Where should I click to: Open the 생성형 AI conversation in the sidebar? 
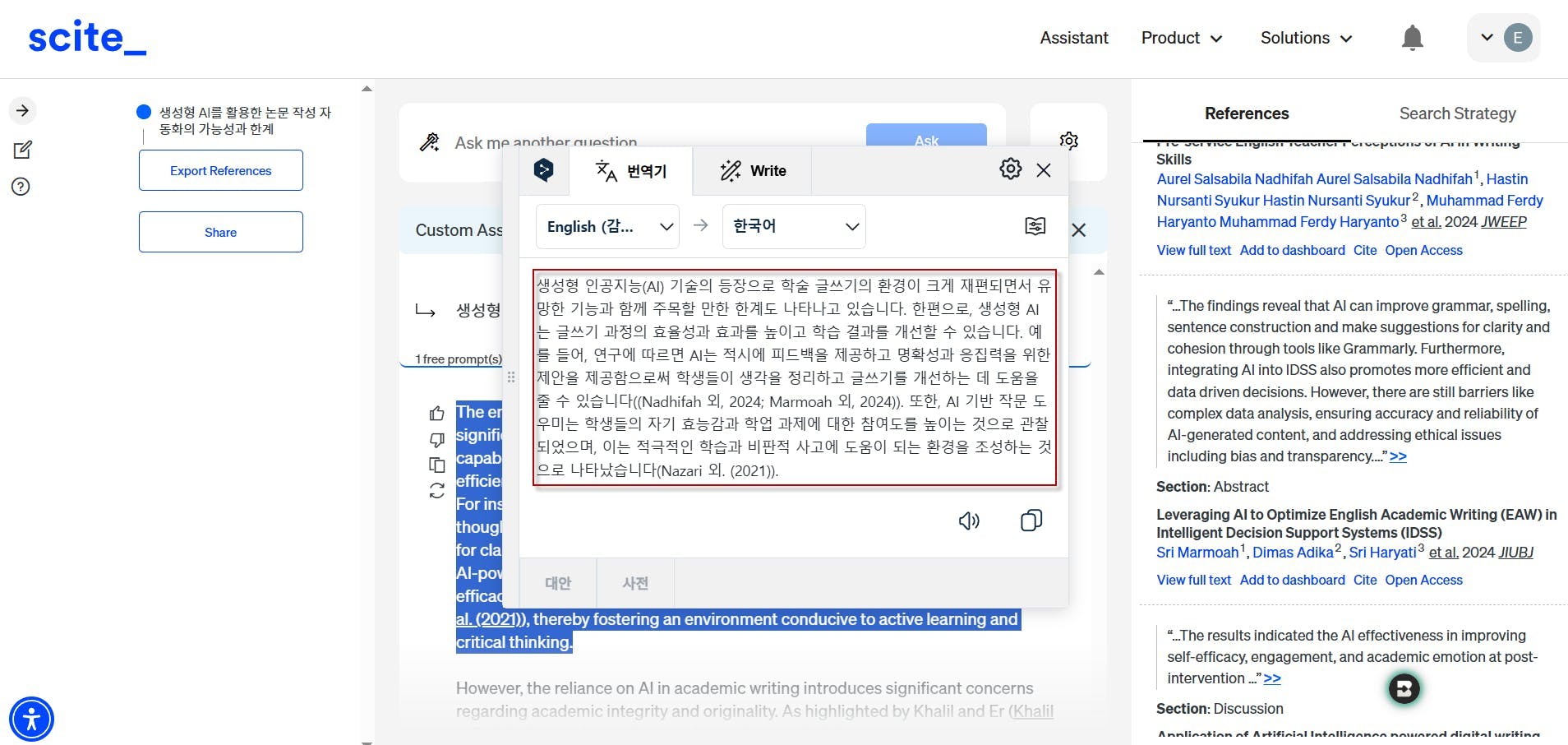tap(245, 120)
